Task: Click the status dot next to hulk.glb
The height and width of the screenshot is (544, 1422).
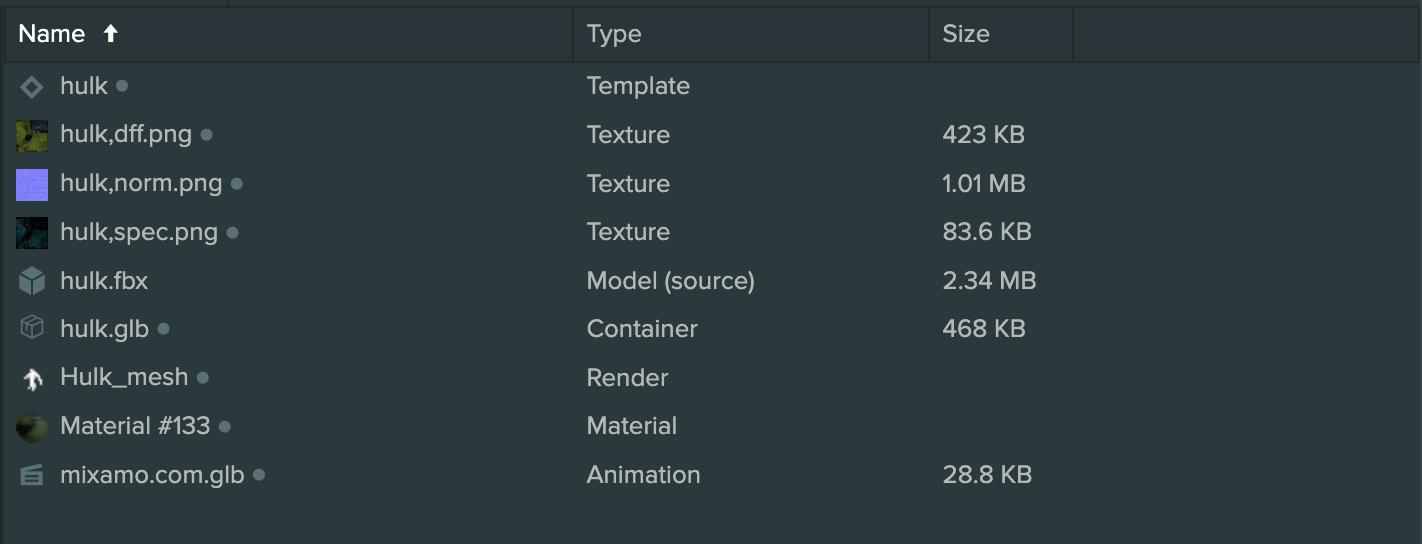Action: pos(163,329)
